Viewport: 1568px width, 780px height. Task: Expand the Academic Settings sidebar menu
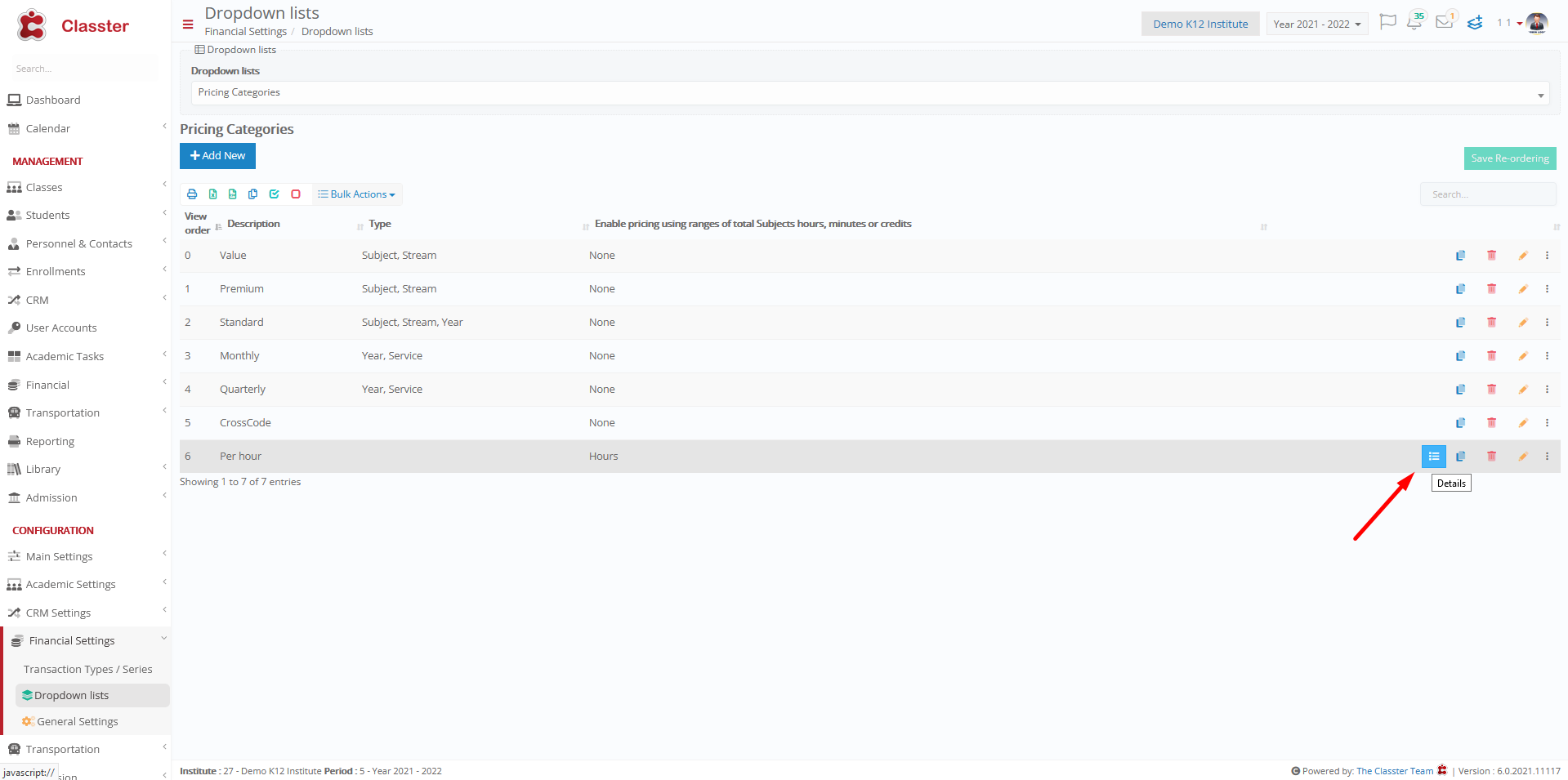[86, 585]
